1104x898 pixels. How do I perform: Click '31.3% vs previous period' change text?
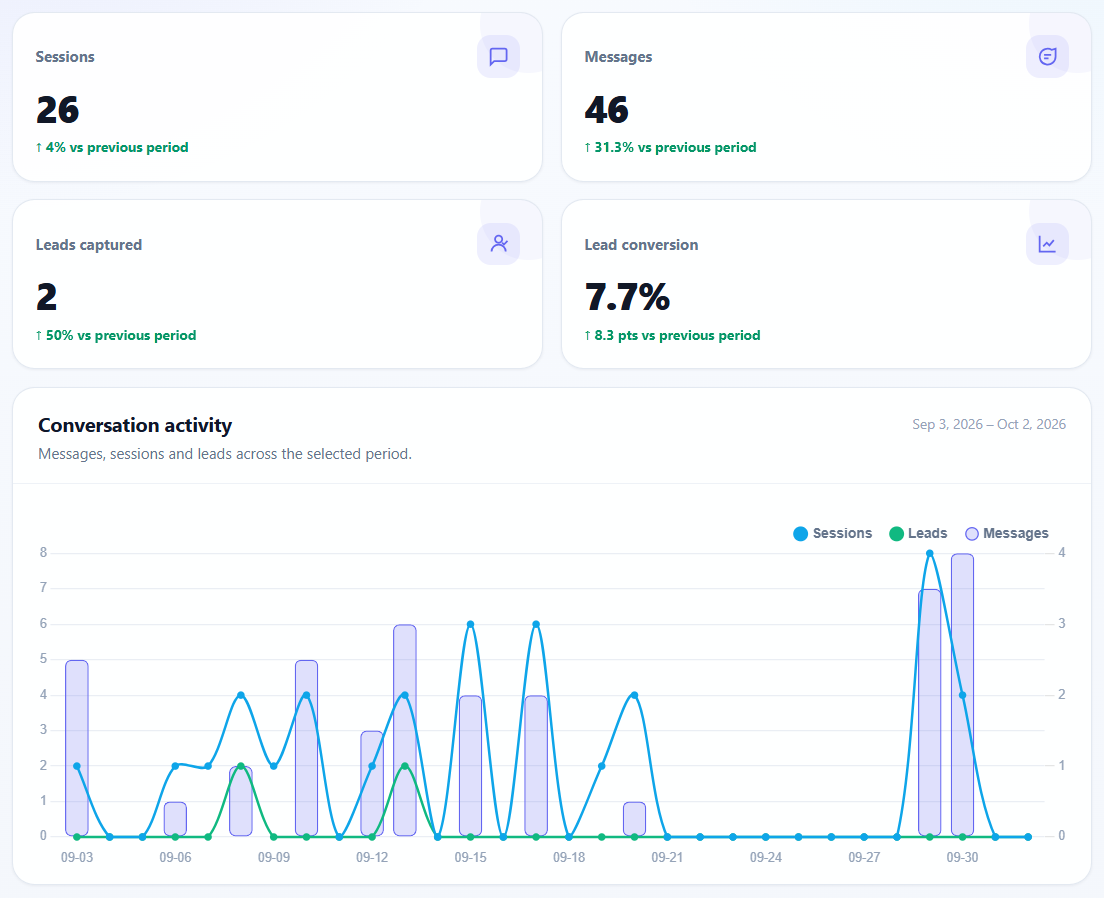pyautogui.click(x=670, y=147)
